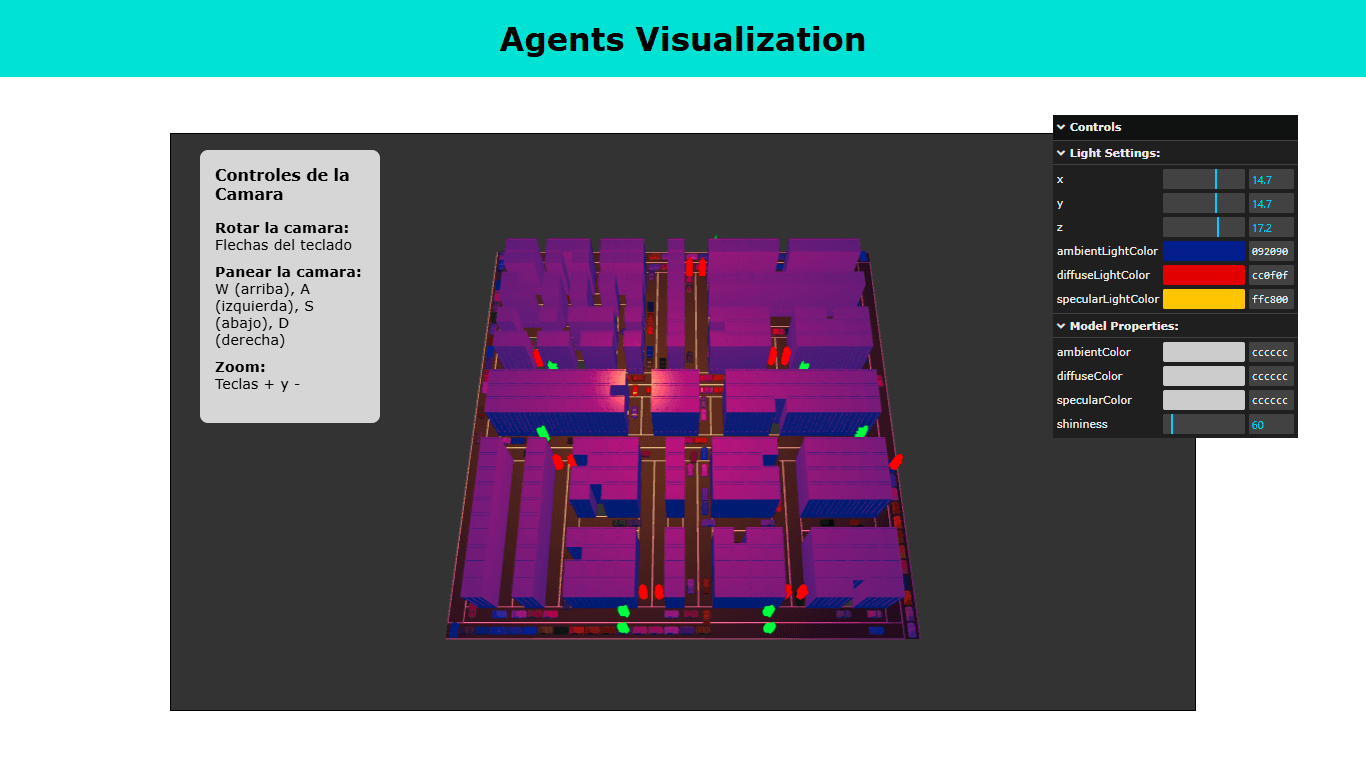
Task: Open the model specularColor gray swatch
Action: [x=1203, y=400]
